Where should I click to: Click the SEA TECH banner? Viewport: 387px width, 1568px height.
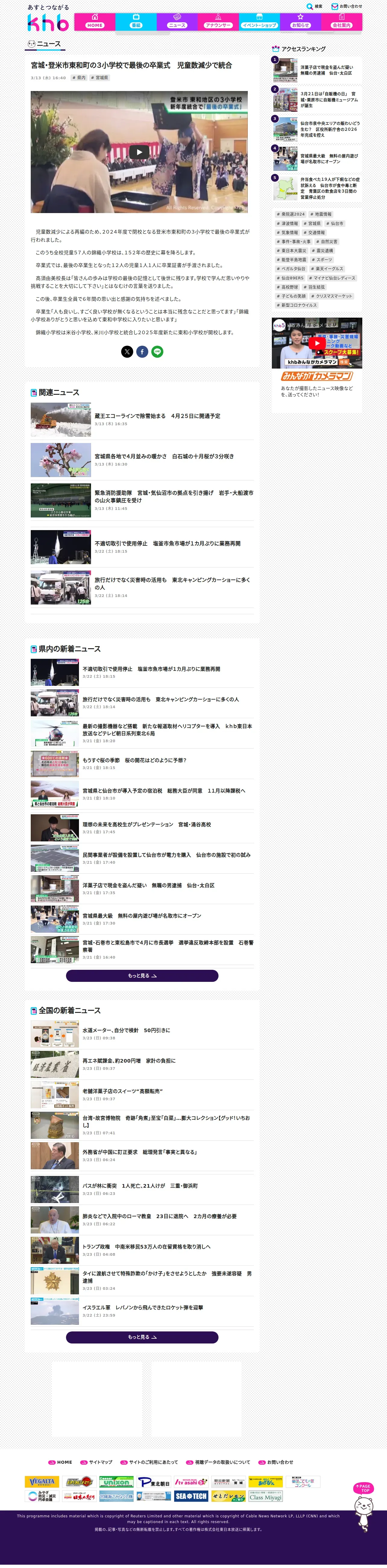[191, 1496]
